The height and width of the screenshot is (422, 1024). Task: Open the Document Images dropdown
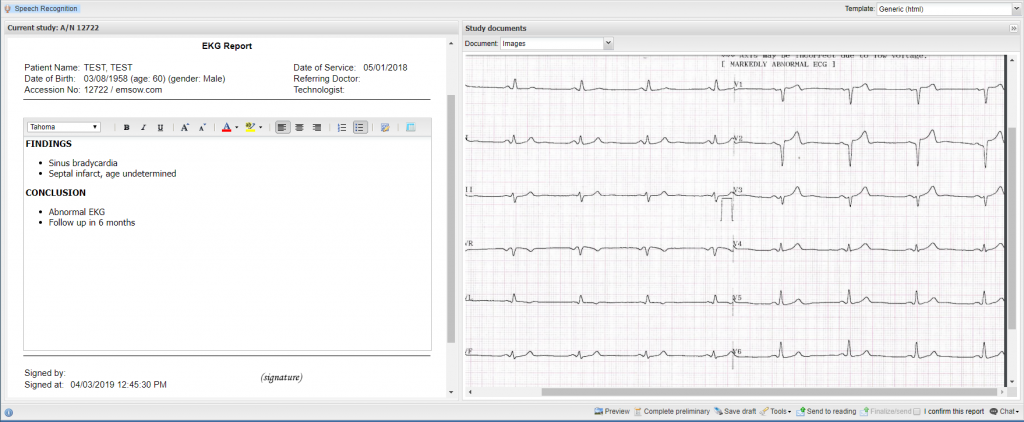point(557,43)
